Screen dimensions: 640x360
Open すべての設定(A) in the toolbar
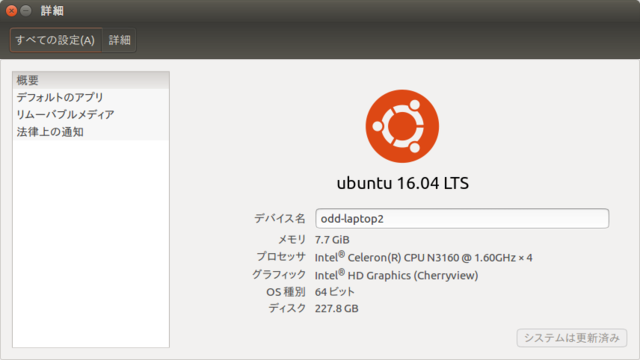tap(56, 40)
